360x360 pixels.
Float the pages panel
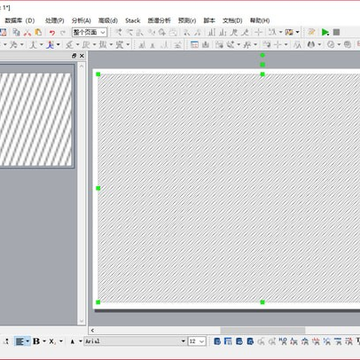point(74,56)
